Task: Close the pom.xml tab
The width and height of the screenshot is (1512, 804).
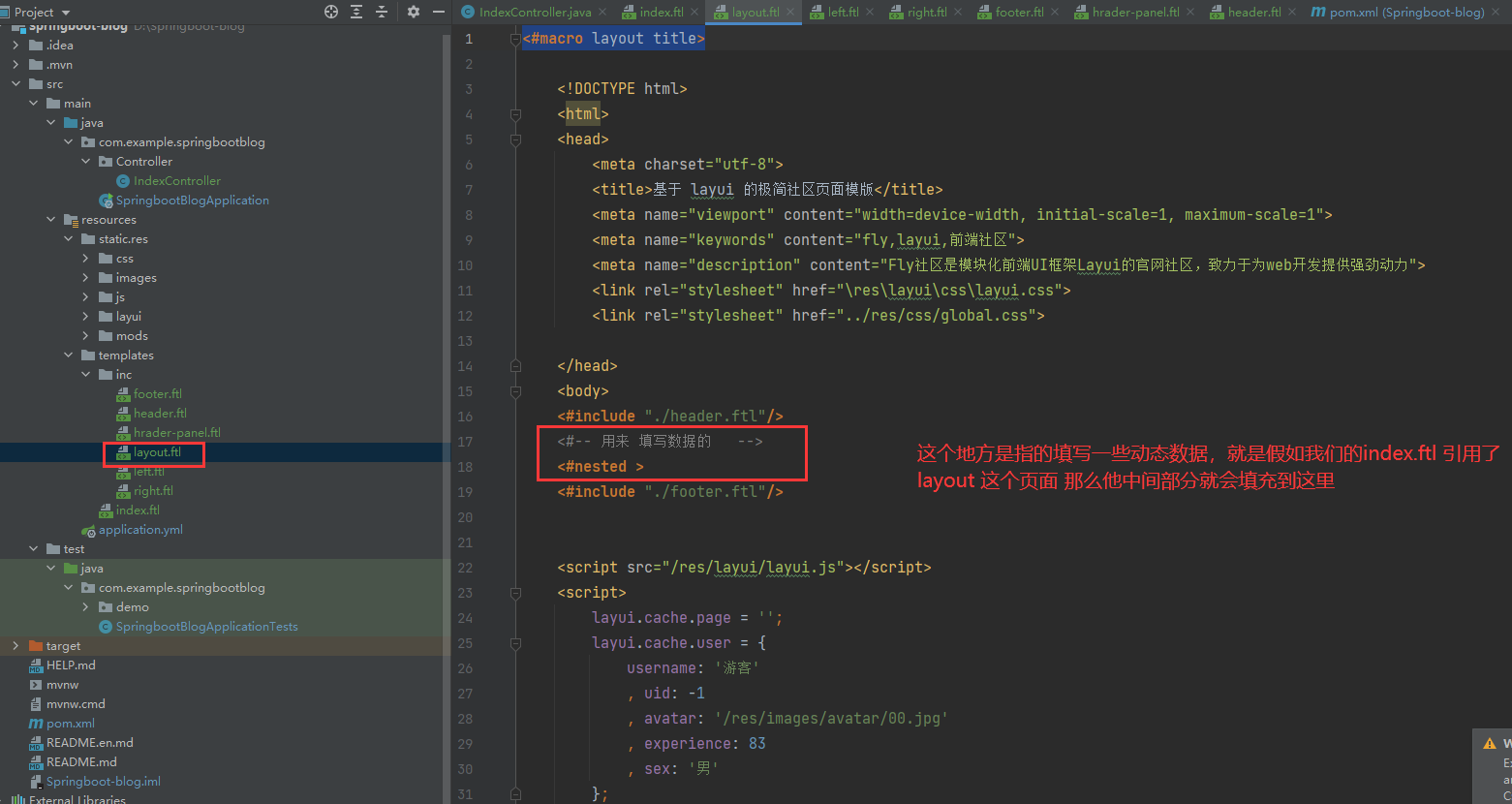Action: click(x=1497, y=12)
